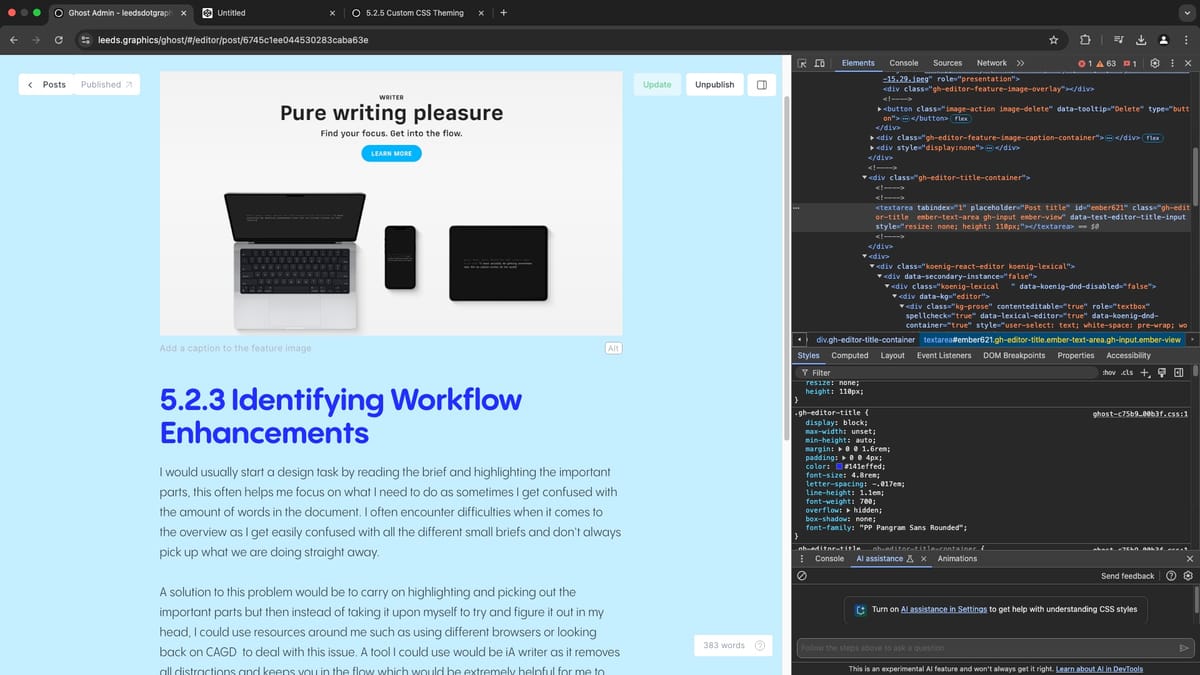The image size is (1200, 675).
Task: Click the Unpublish button
Action: point(714,84)
